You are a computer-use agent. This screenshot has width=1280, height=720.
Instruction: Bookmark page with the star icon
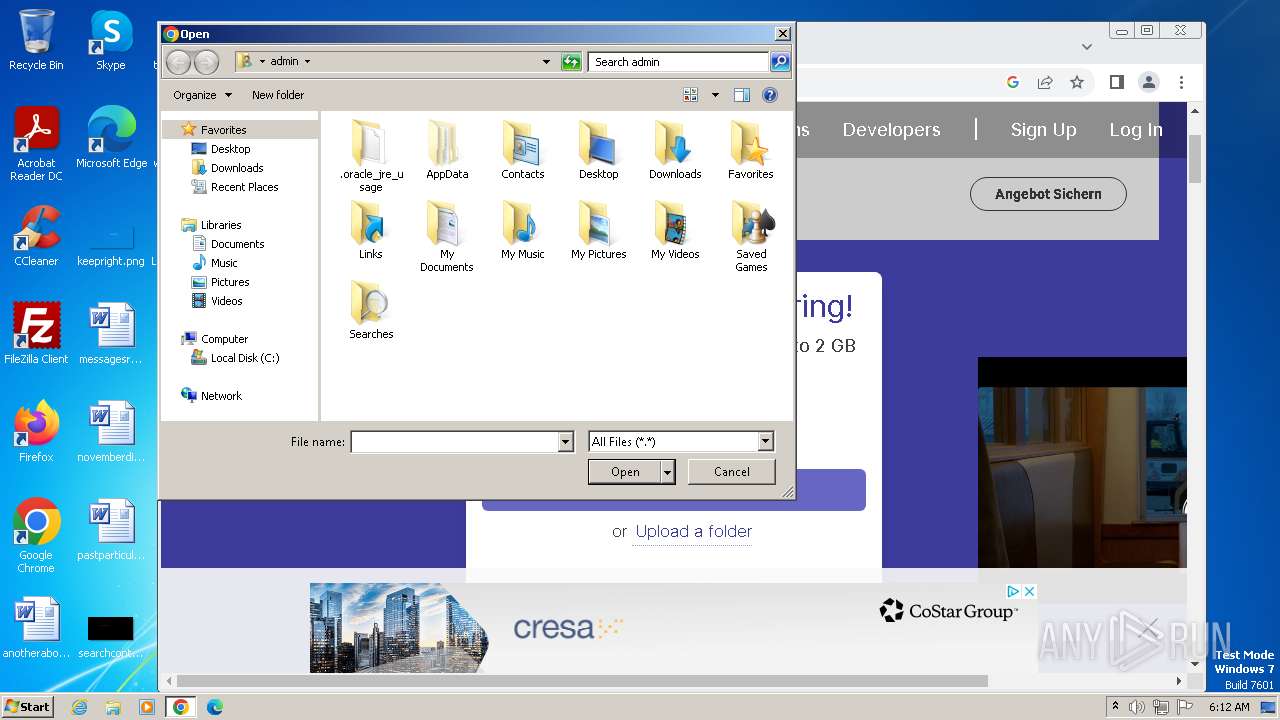[1077, 82]
